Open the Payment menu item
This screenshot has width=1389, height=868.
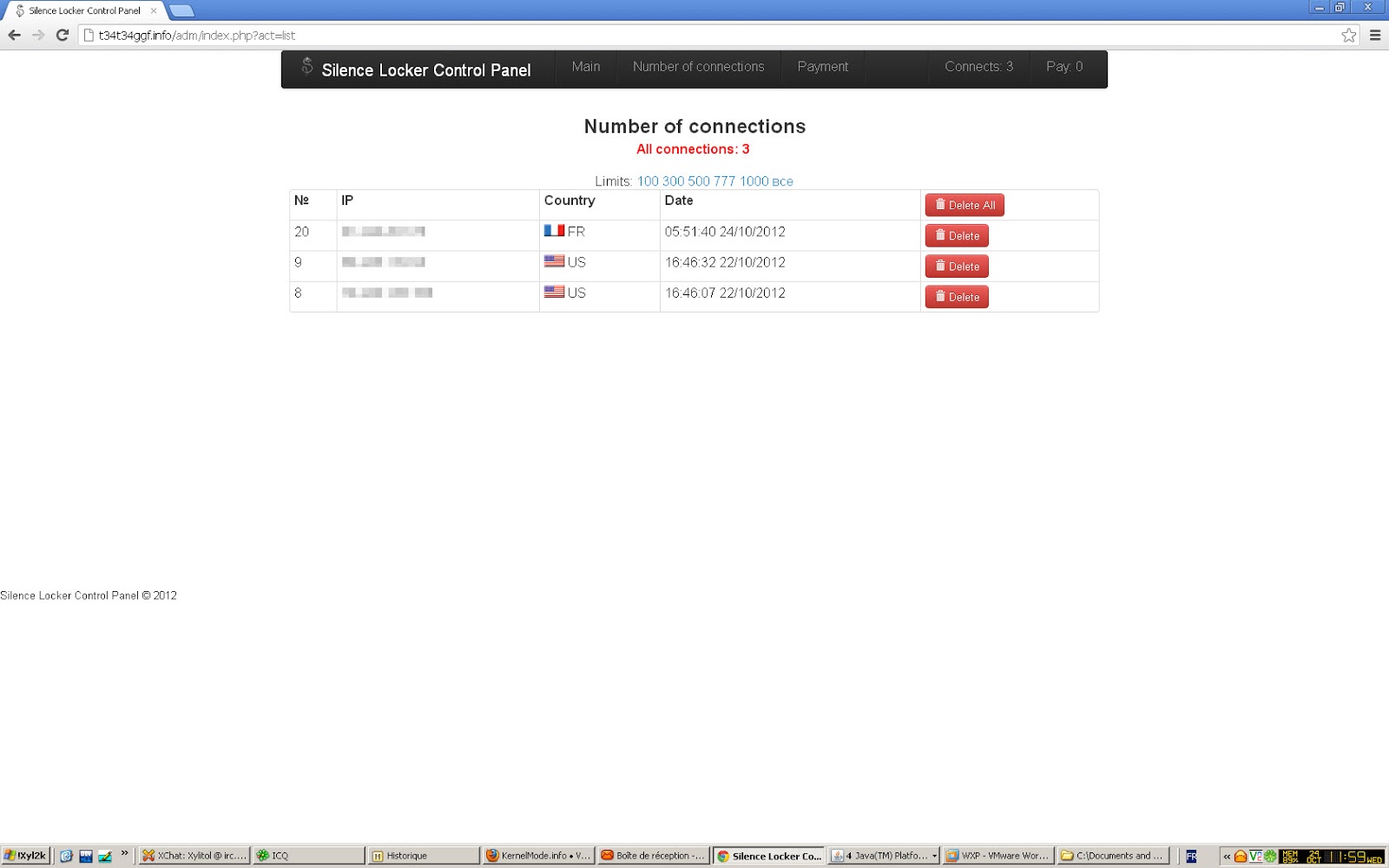823,67
